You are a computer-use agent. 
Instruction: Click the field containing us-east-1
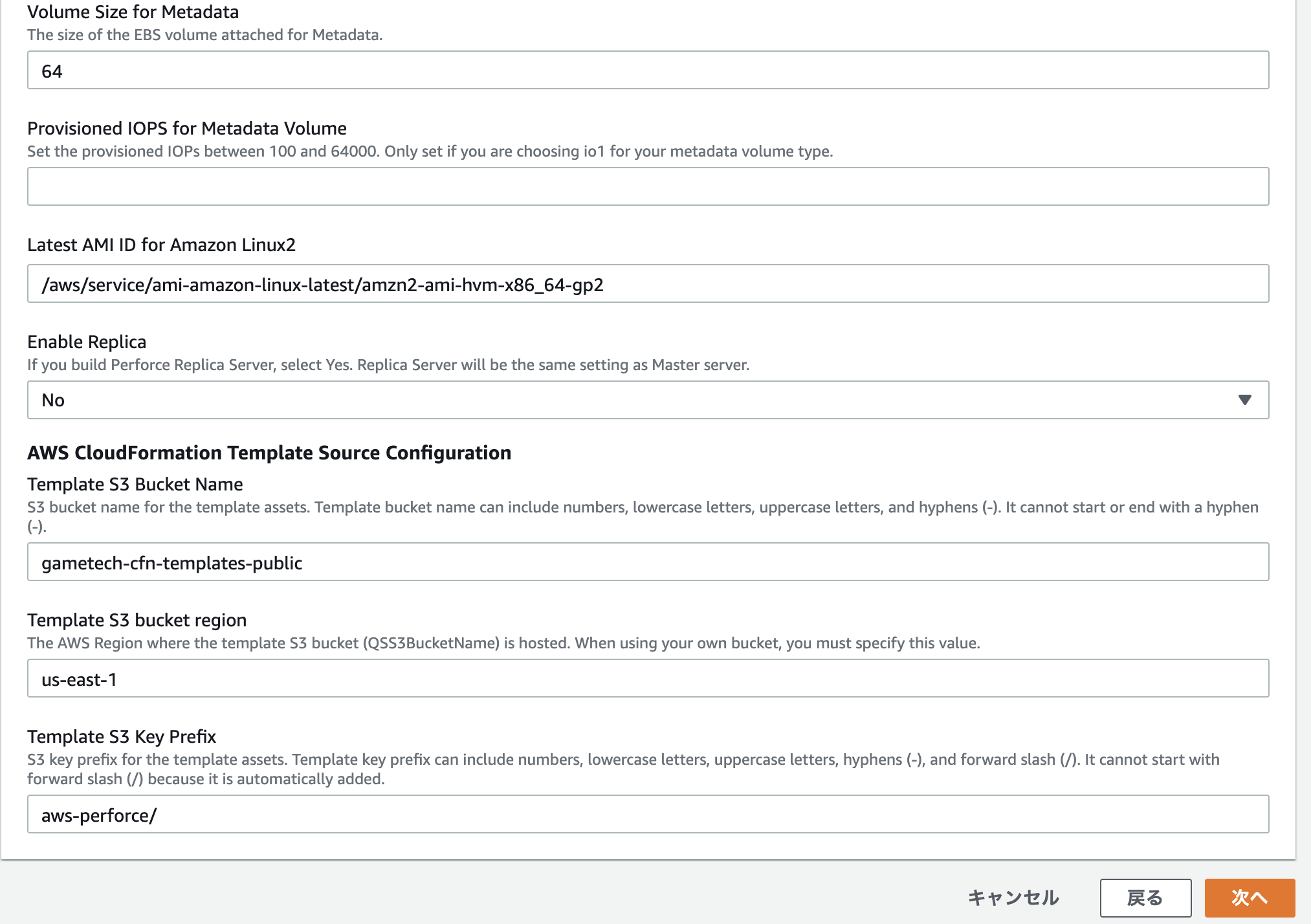click(x=647, y=678)
